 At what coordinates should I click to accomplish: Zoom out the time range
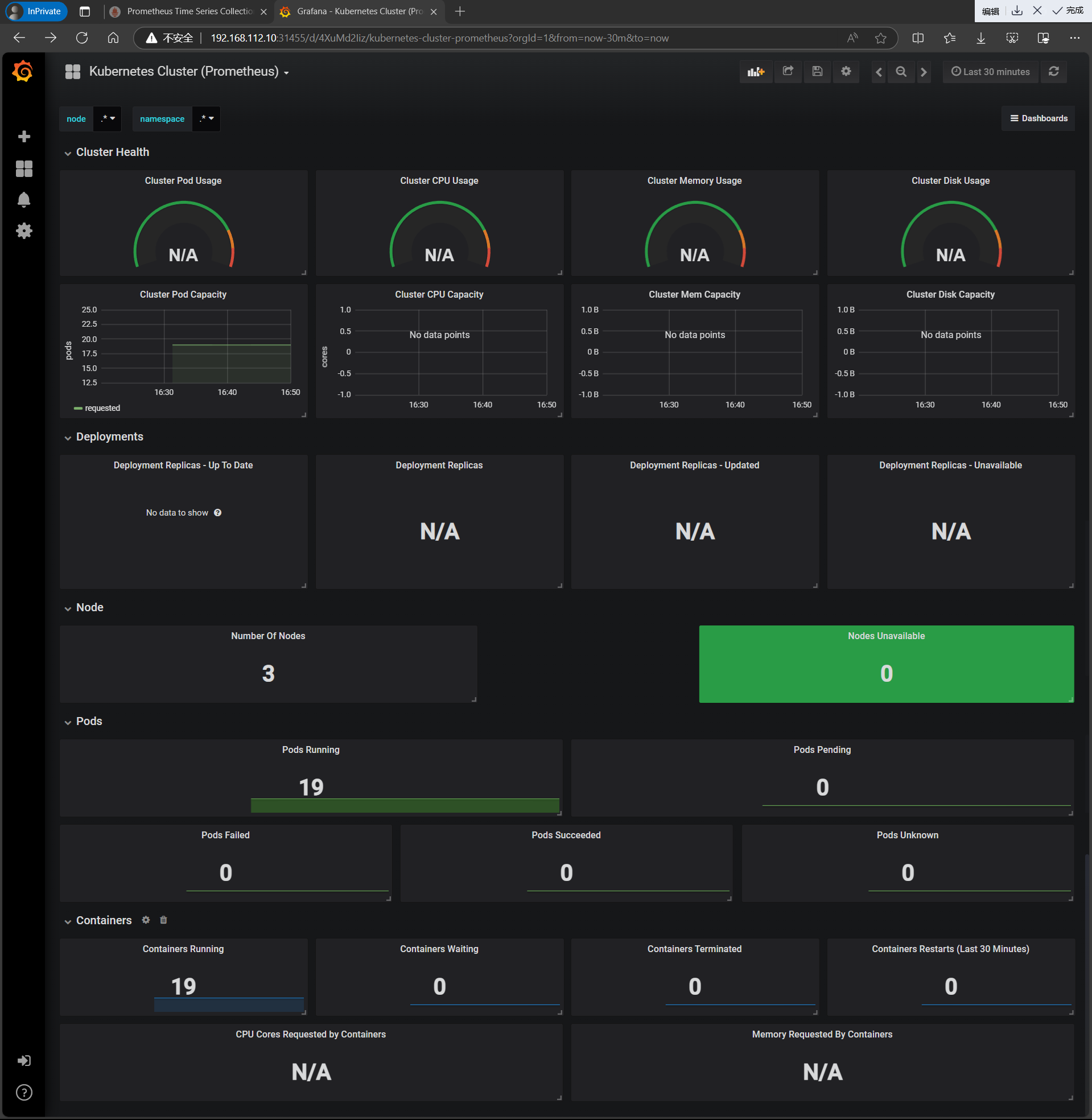pyautogui.click(x=901, y=72)
